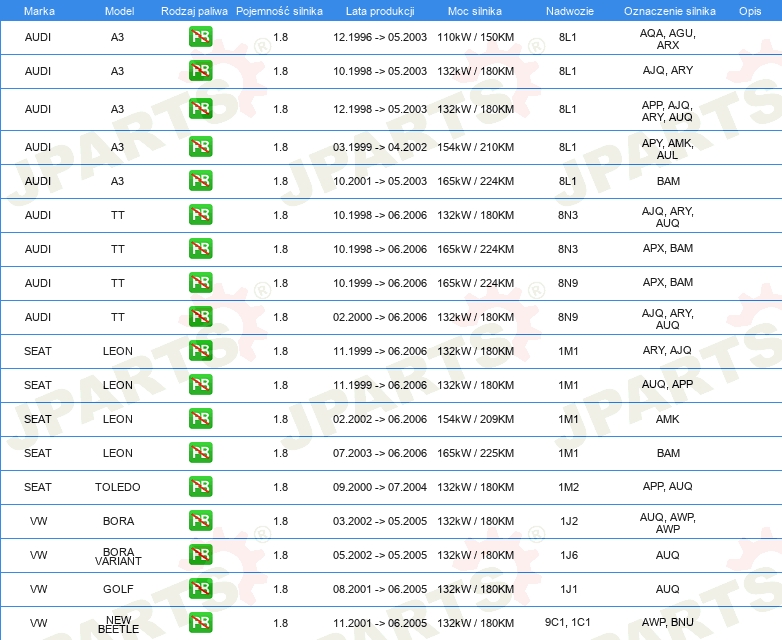Screen dimensions: 782x640
Task: Click the date range 11.2001 -> 06.2005
Action: [x=380, y=623]
